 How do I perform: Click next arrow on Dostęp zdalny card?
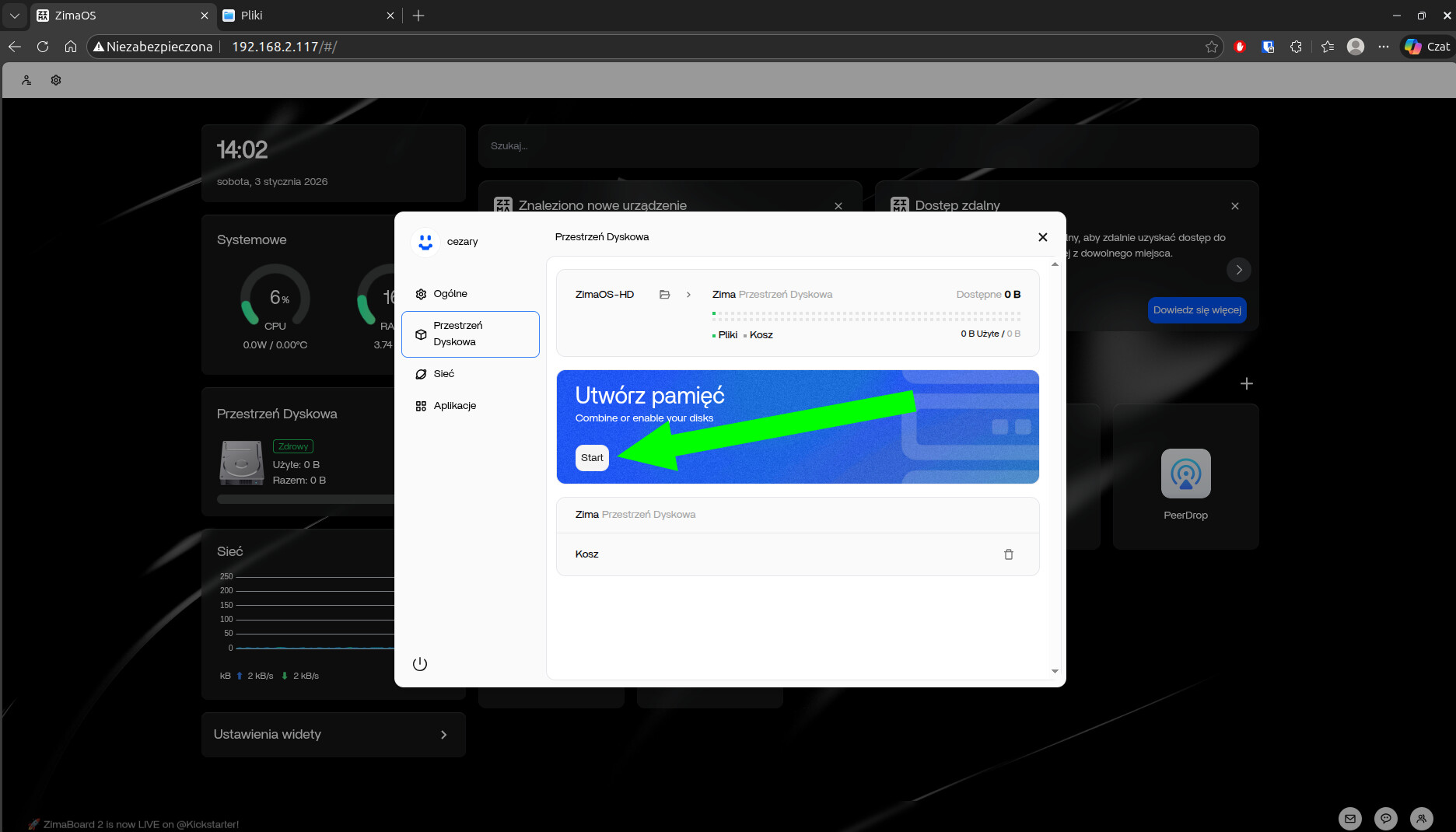(1239, 270)
